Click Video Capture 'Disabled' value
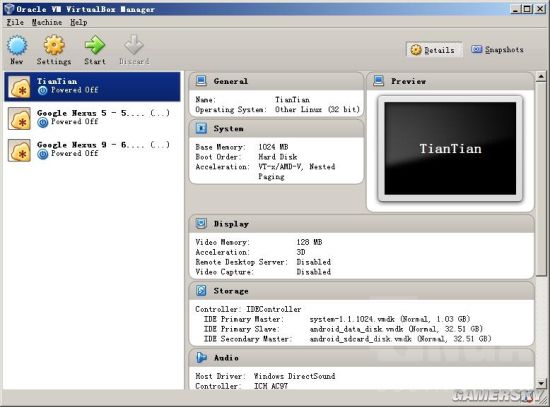This screenshot has width=550, height=407. pyautogui.click(x=313, y=272)
